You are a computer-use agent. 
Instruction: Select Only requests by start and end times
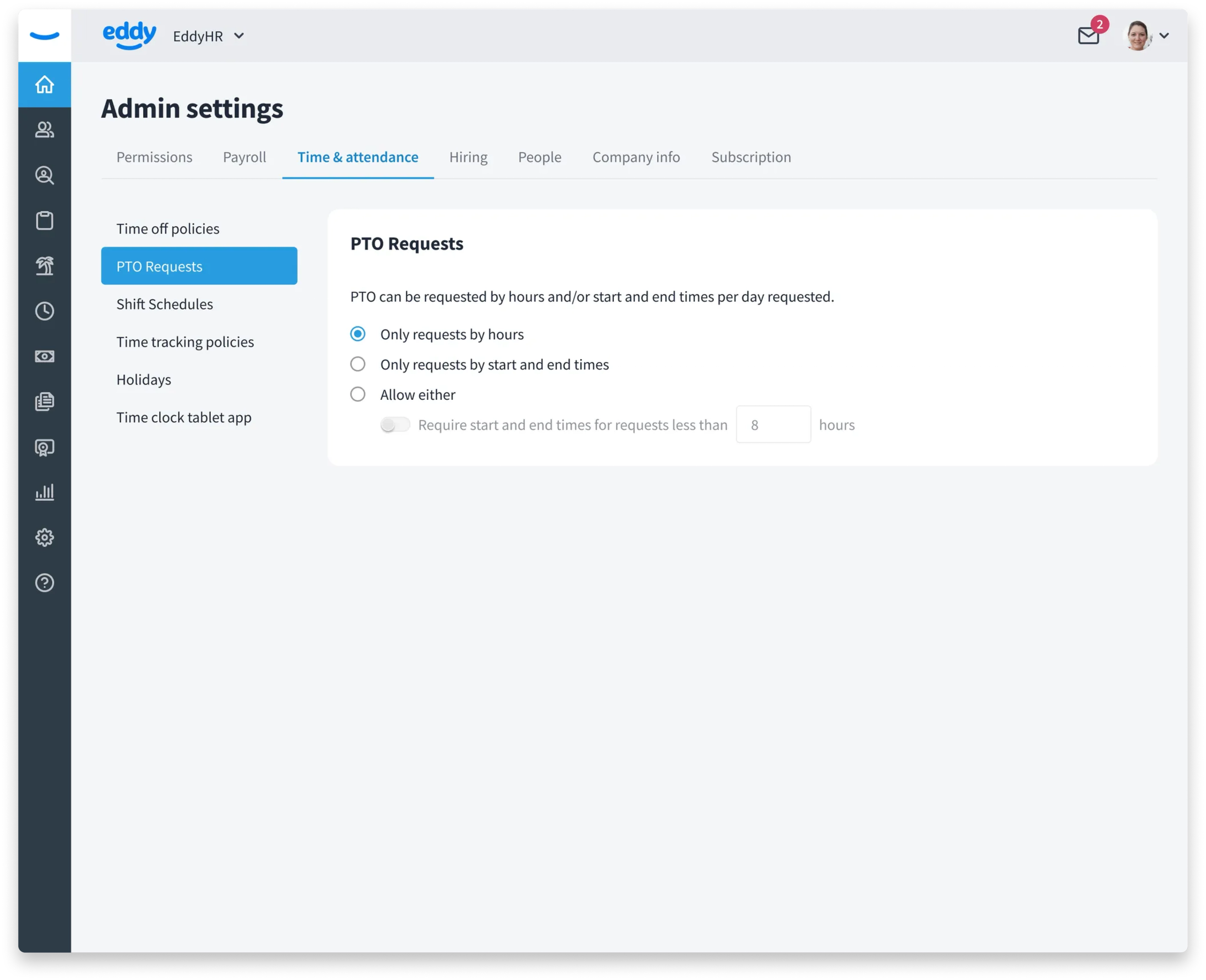pos(358,364)
